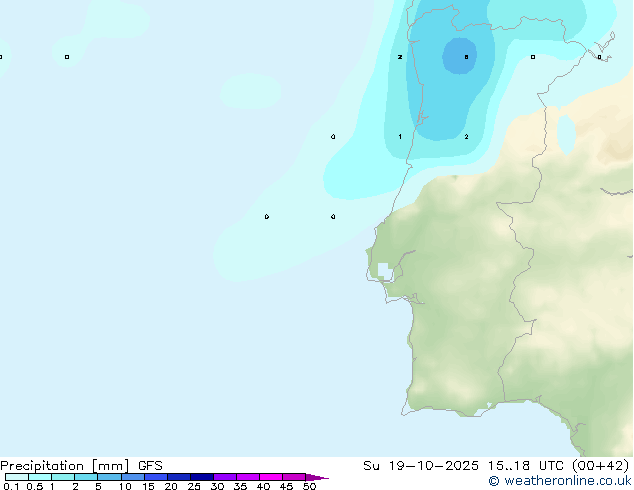This screenshot has height=490, width=634.
Task: Click the '0' value left of the 1 marker
Action: (333, 137)
